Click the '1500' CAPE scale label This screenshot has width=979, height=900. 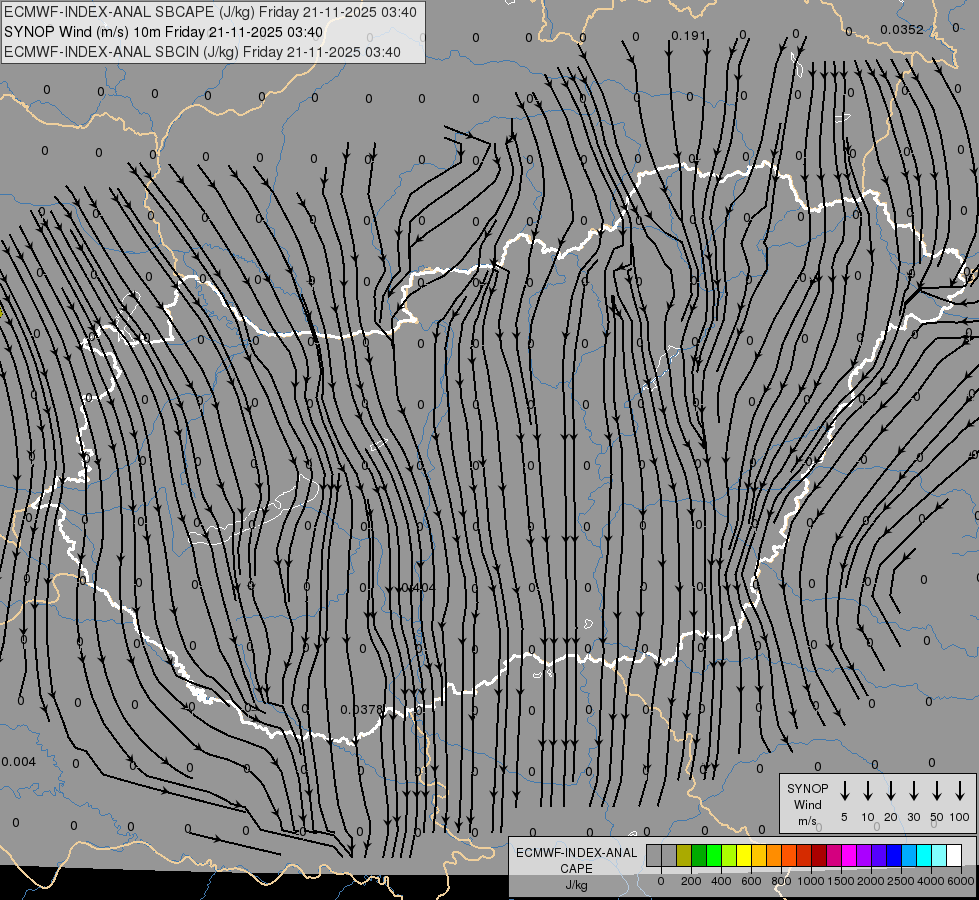841,881
